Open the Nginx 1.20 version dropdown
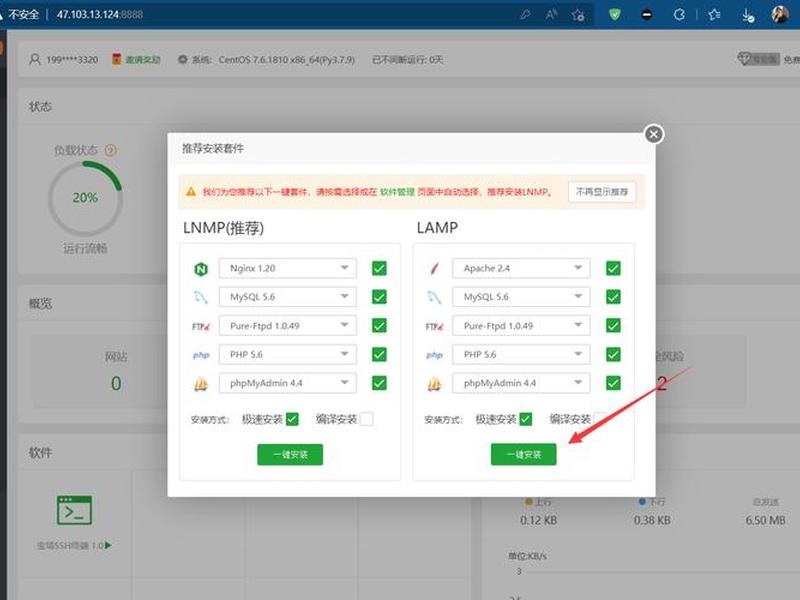 pyautogui.click(x=288, y=268)
